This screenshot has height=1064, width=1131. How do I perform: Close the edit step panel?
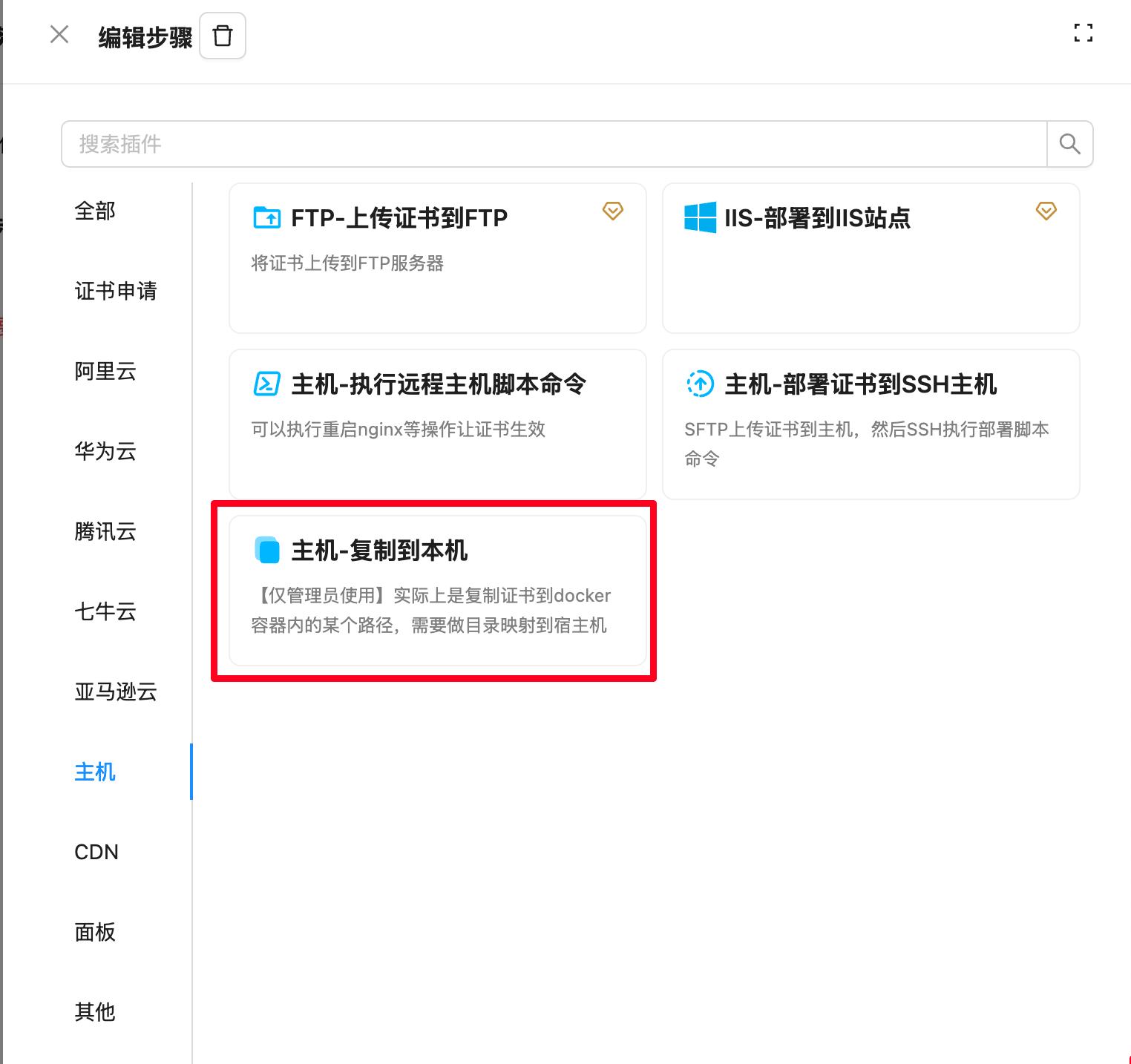tap(59, 34)
